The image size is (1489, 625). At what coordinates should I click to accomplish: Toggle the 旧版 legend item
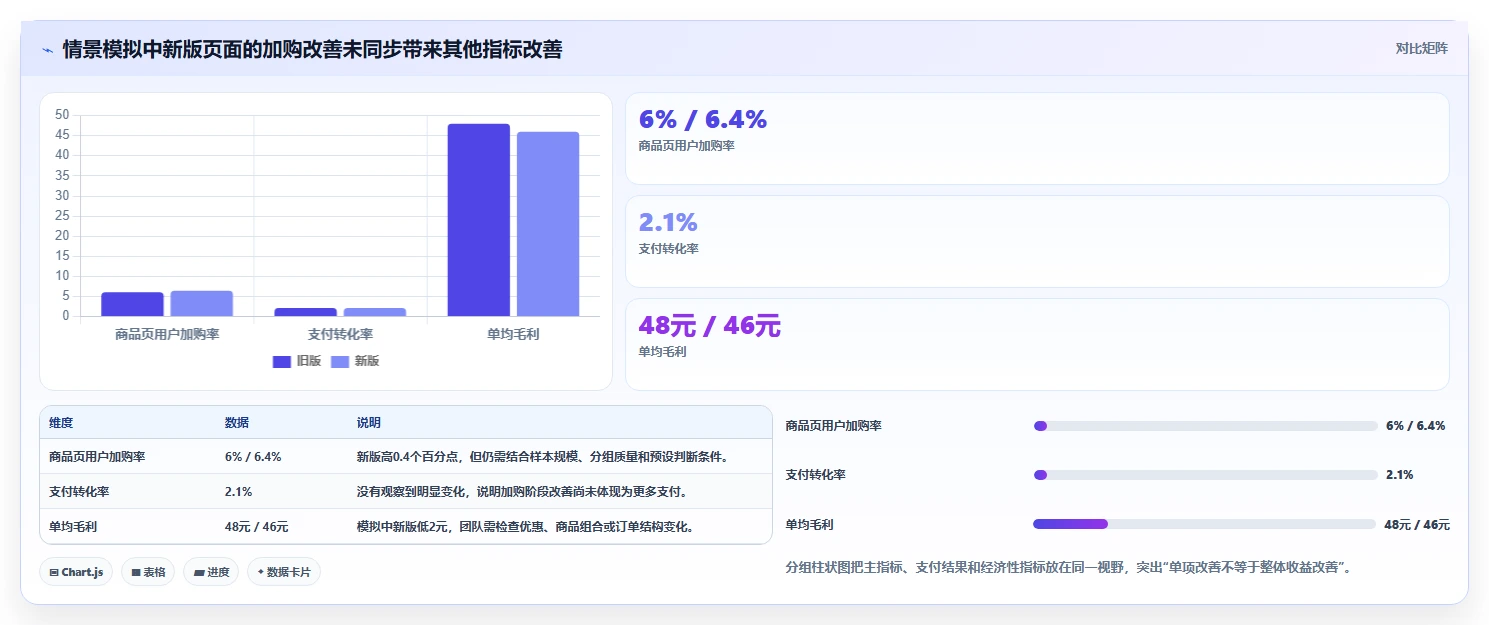tap(297, 361)
